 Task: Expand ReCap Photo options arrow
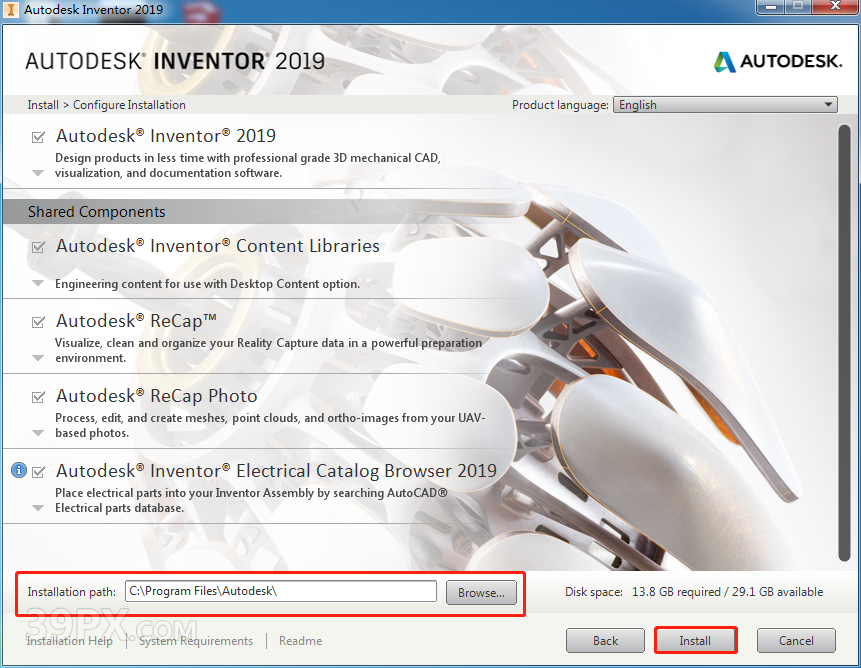pos(38,433)
